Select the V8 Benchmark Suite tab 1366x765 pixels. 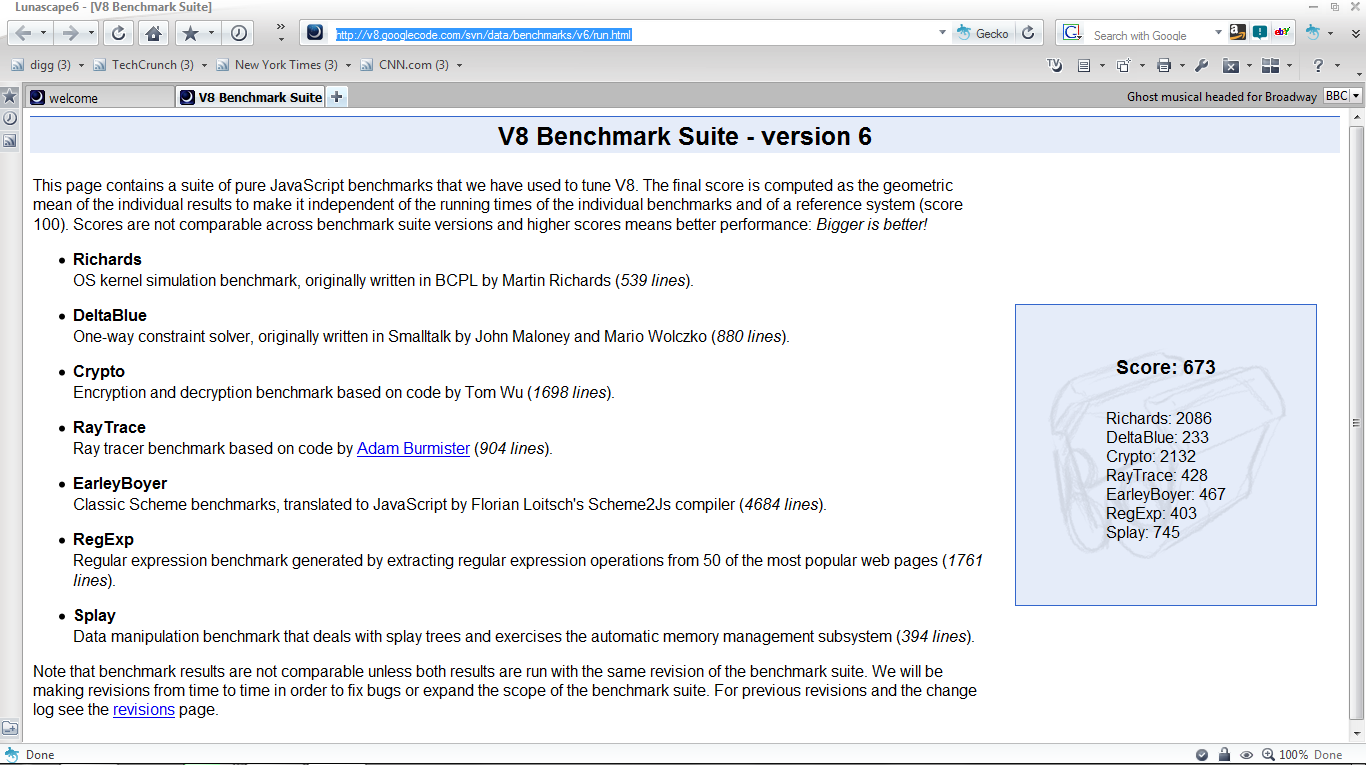coord(251,97)
